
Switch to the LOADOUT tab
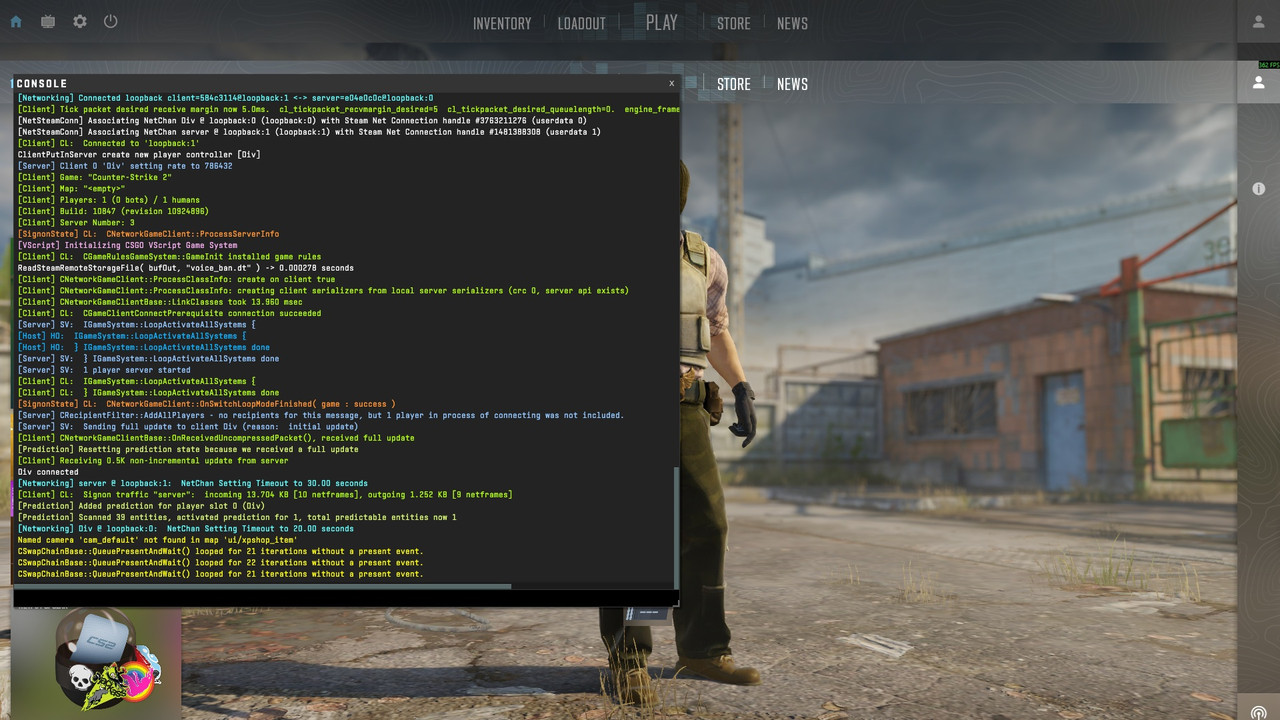[582, 23]
